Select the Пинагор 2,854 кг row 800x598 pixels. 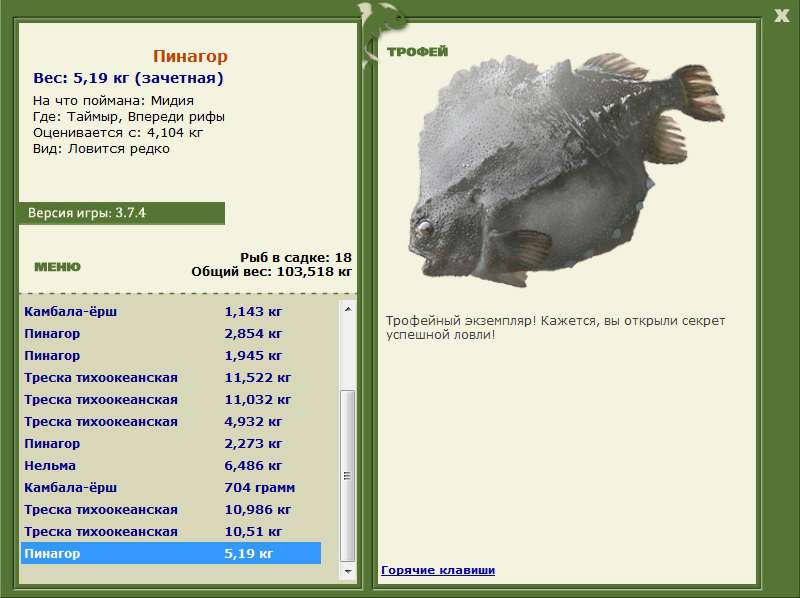170,334
